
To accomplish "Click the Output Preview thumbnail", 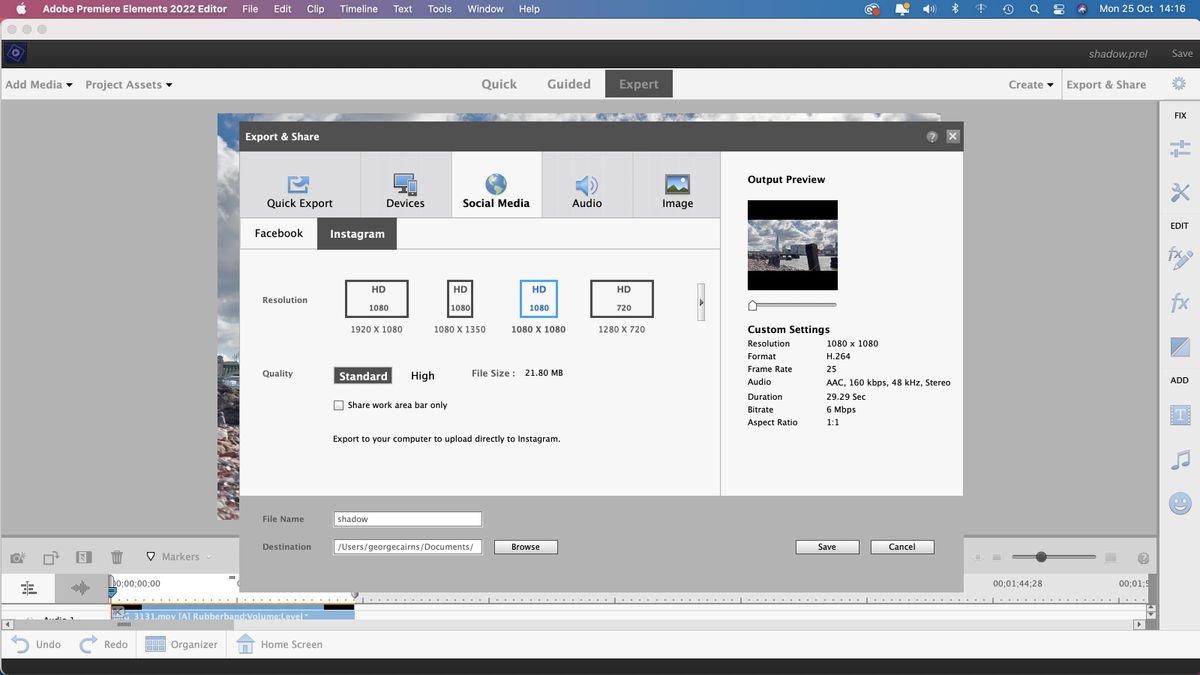I will pyautogui.click(x=793, y=245).
